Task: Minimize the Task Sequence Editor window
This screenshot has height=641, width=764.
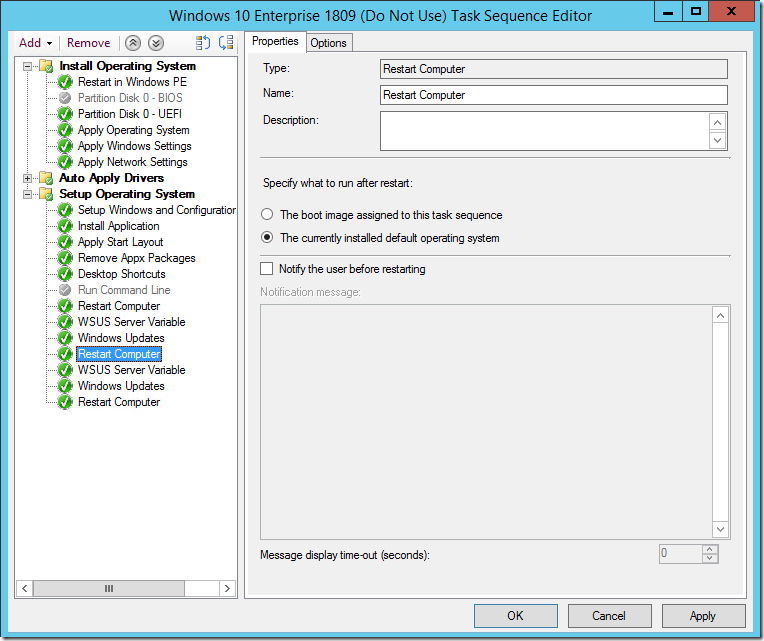Action: 668,11
